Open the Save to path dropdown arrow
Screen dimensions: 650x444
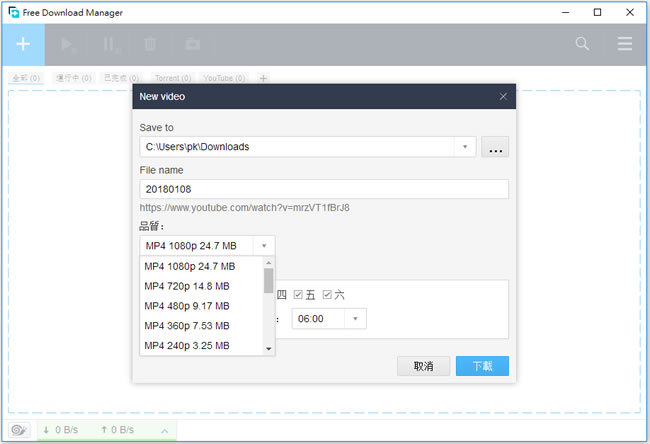tap(465, 147)
